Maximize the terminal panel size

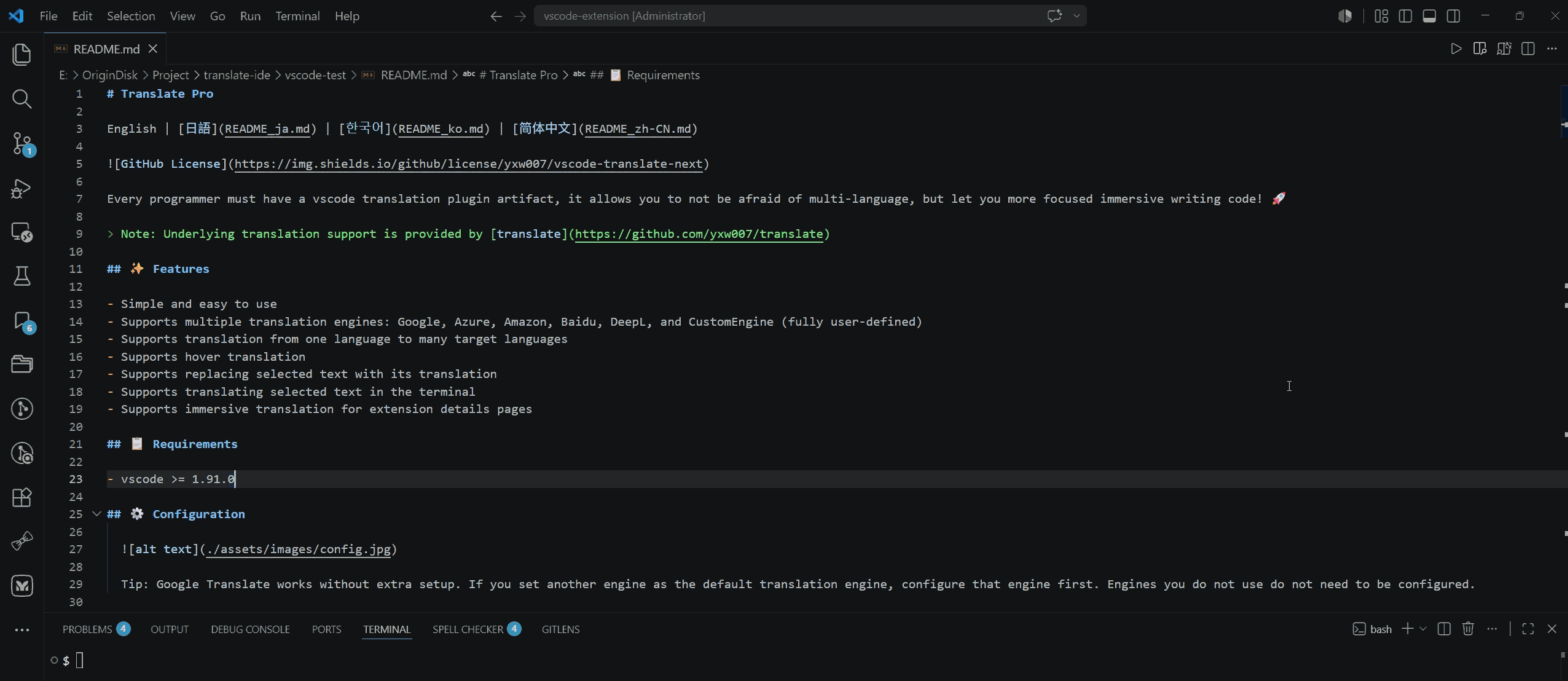(x=1528, y=629)
